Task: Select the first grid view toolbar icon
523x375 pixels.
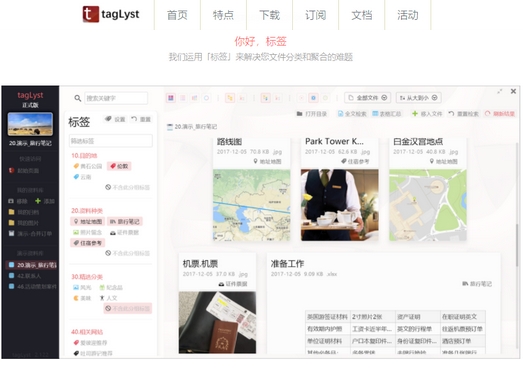Action: [x=171, y=98]
